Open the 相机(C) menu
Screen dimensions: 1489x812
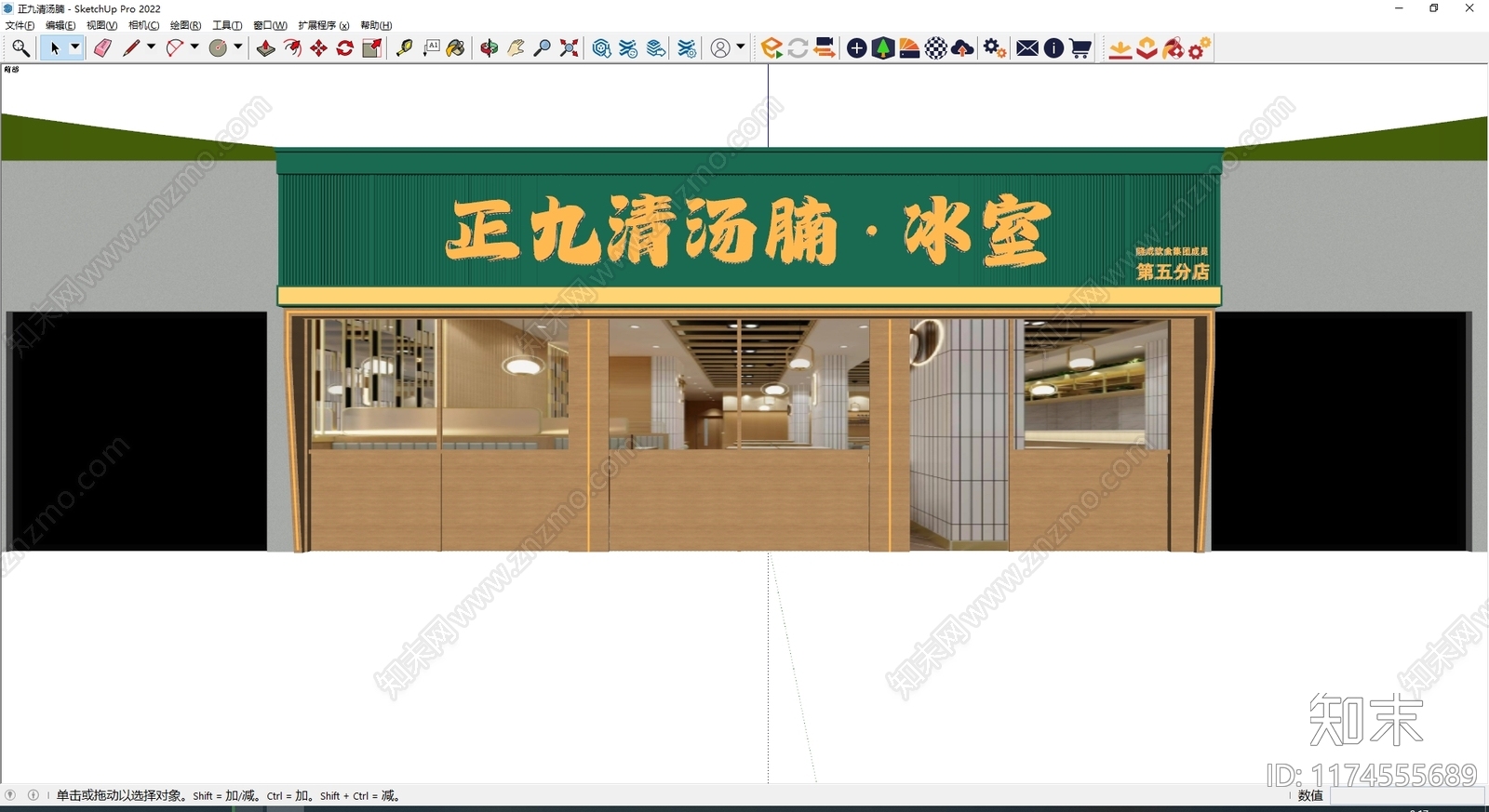[x=143, y=25]
